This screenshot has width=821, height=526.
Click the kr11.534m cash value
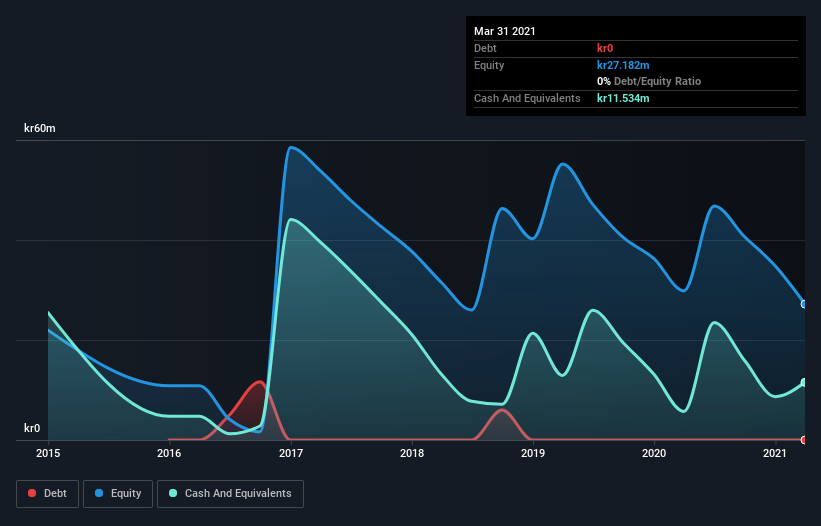[x=623, y=98]
